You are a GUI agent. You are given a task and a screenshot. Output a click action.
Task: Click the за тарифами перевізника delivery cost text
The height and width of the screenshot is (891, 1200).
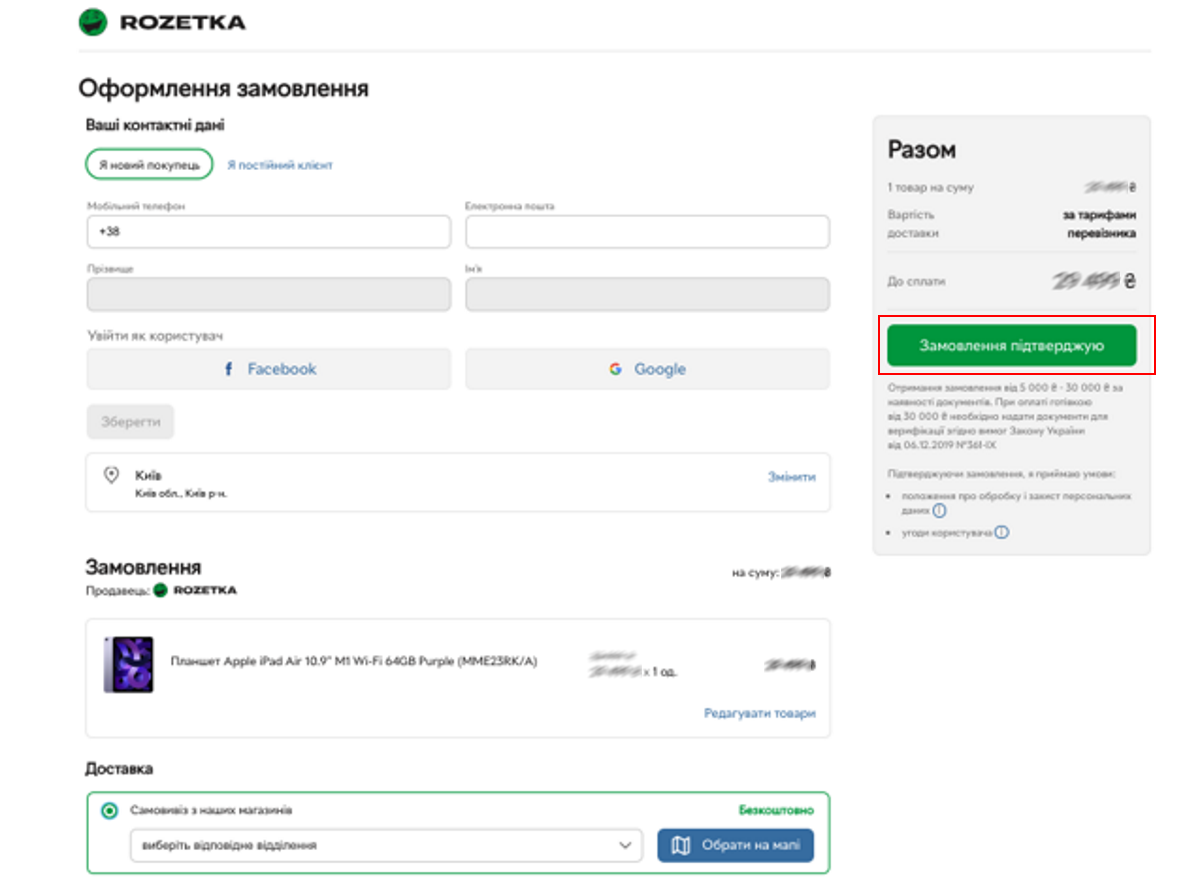click(x=1099, y=224)
